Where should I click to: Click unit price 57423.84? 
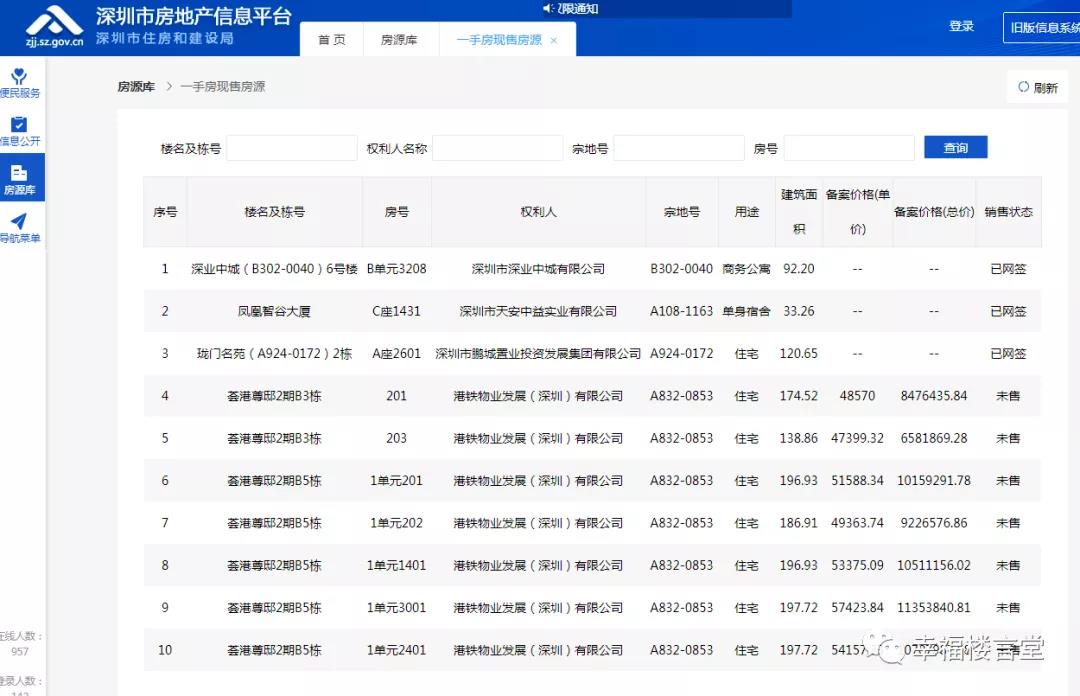pyautogui.click(x=857, y=608)
